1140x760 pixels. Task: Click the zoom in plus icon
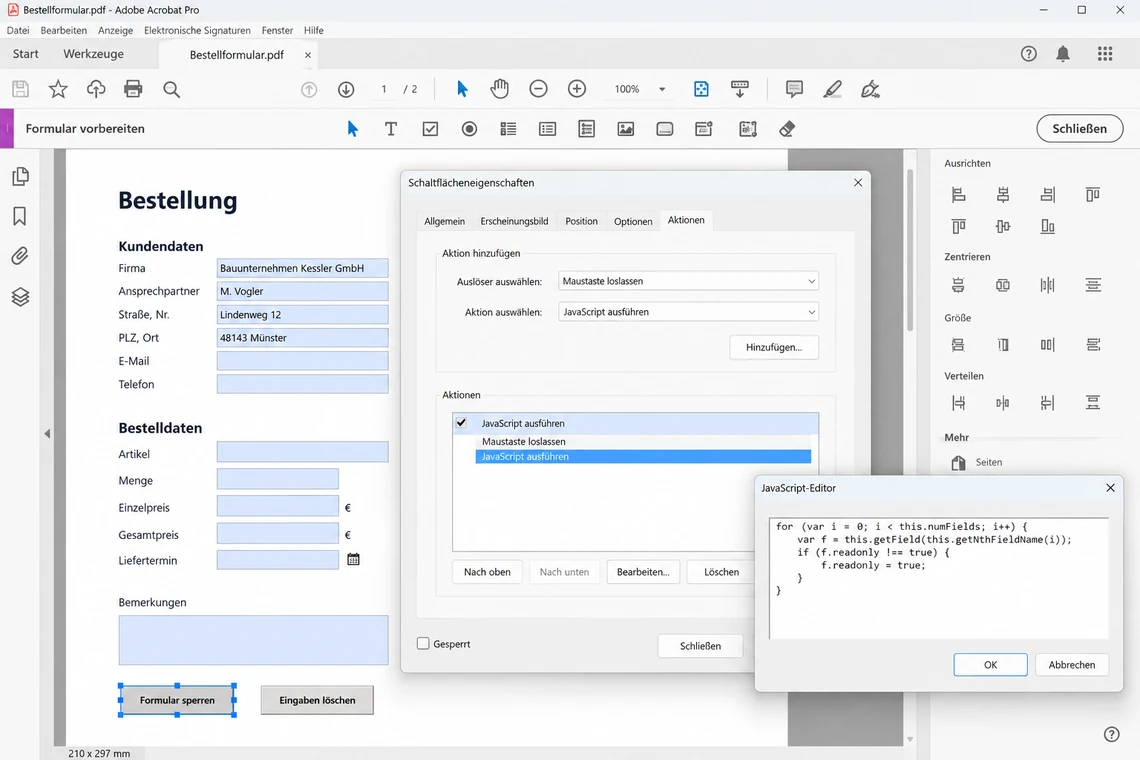tap(577, 89)
